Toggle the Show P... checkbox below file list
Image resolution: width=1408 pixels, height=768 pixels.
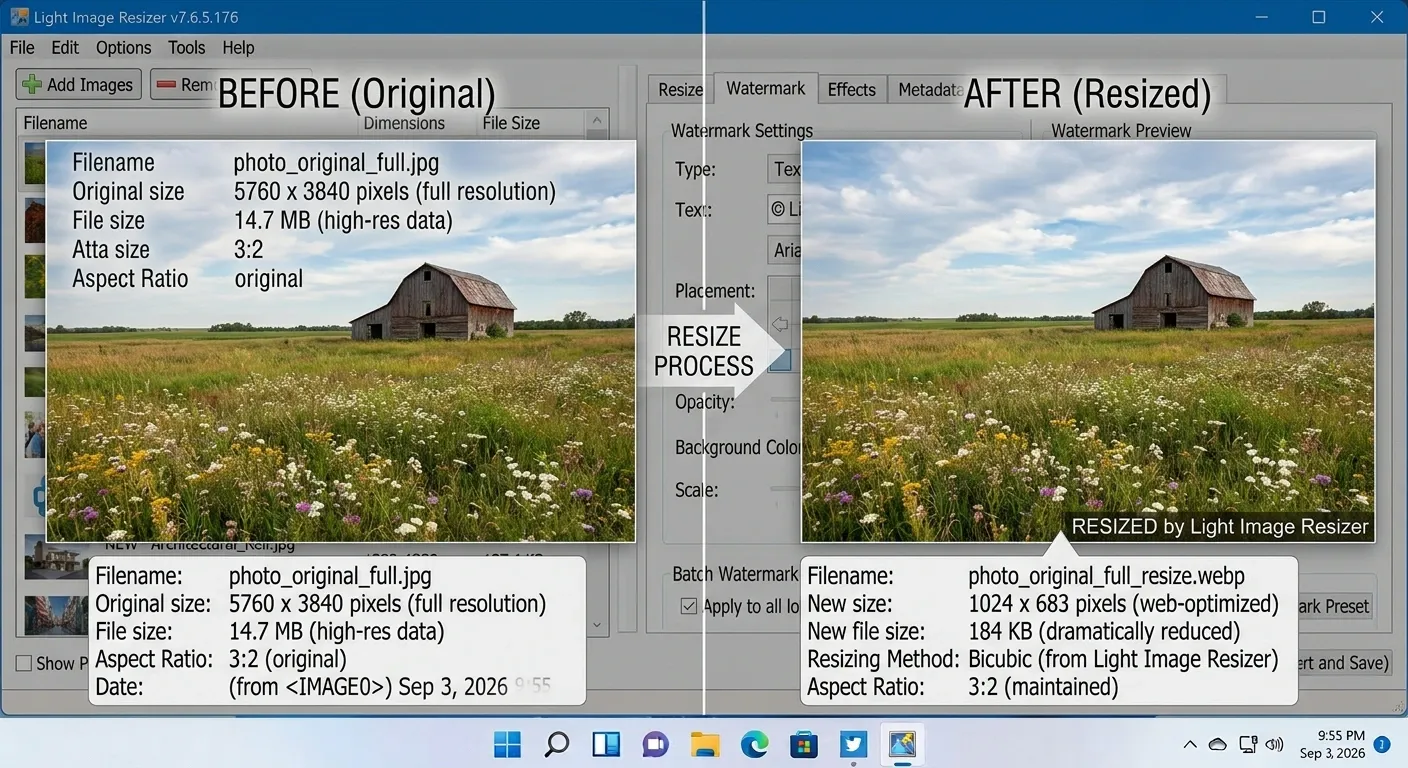pos(24,663)
